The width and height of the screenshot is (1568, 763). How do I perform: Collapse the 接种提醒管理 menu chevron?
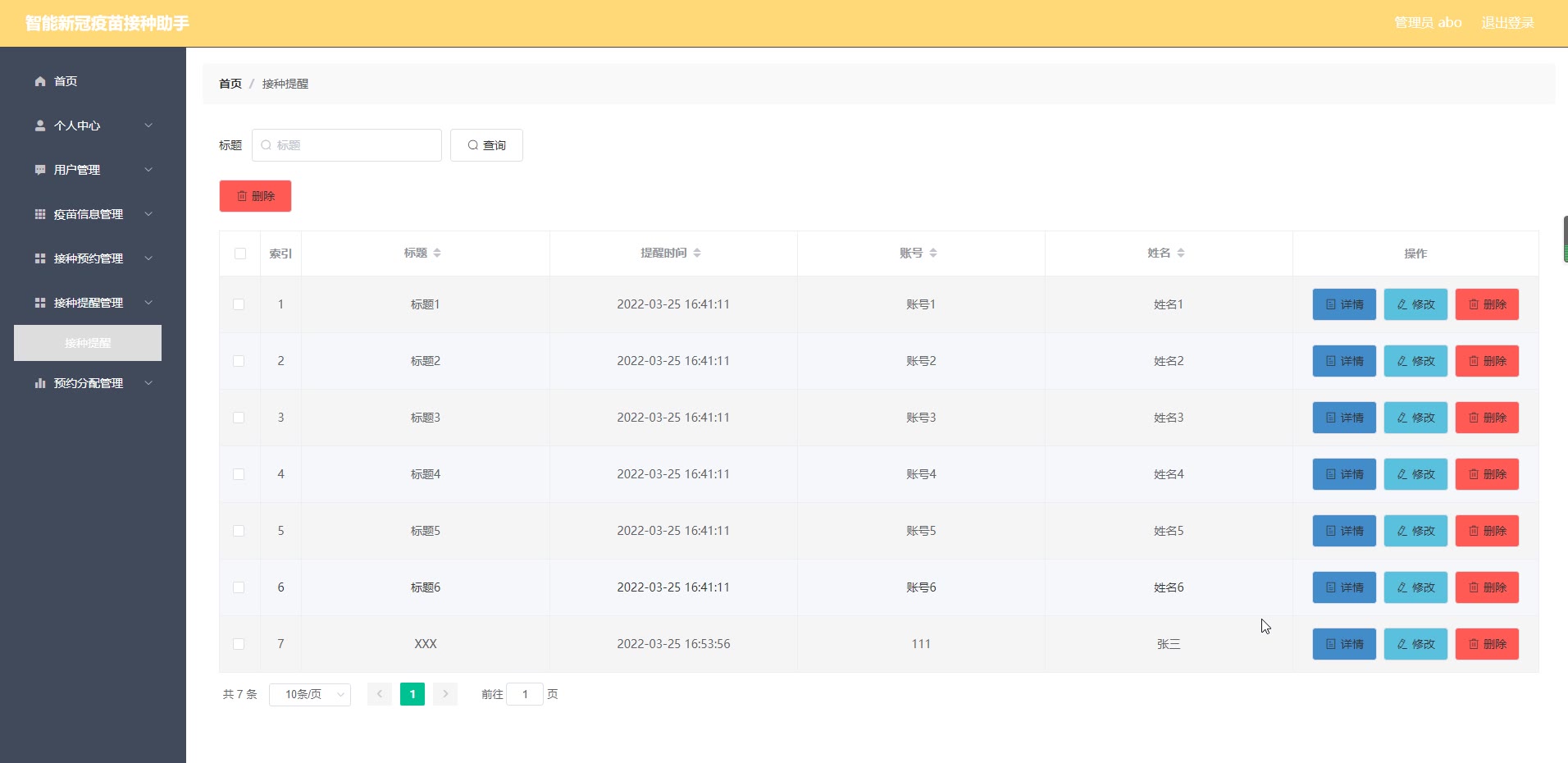(148, 303)
